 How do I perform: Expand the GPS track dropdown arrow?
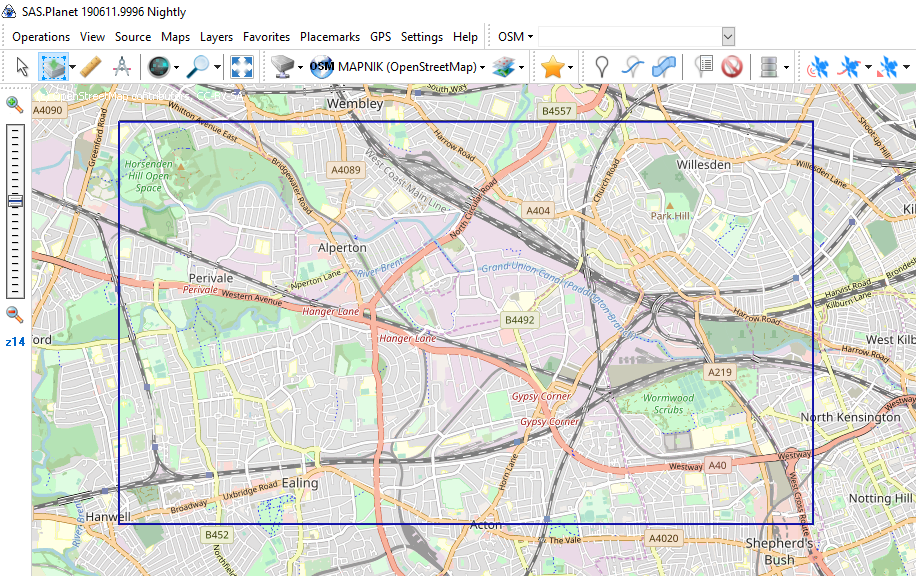pos(868,67)
